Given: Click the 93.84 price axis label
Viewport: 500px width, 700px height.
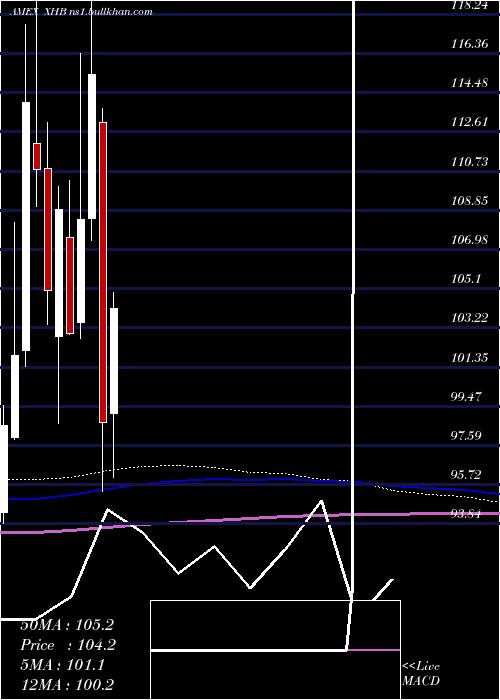Looking at the screenshot, I should coord(467,514).
